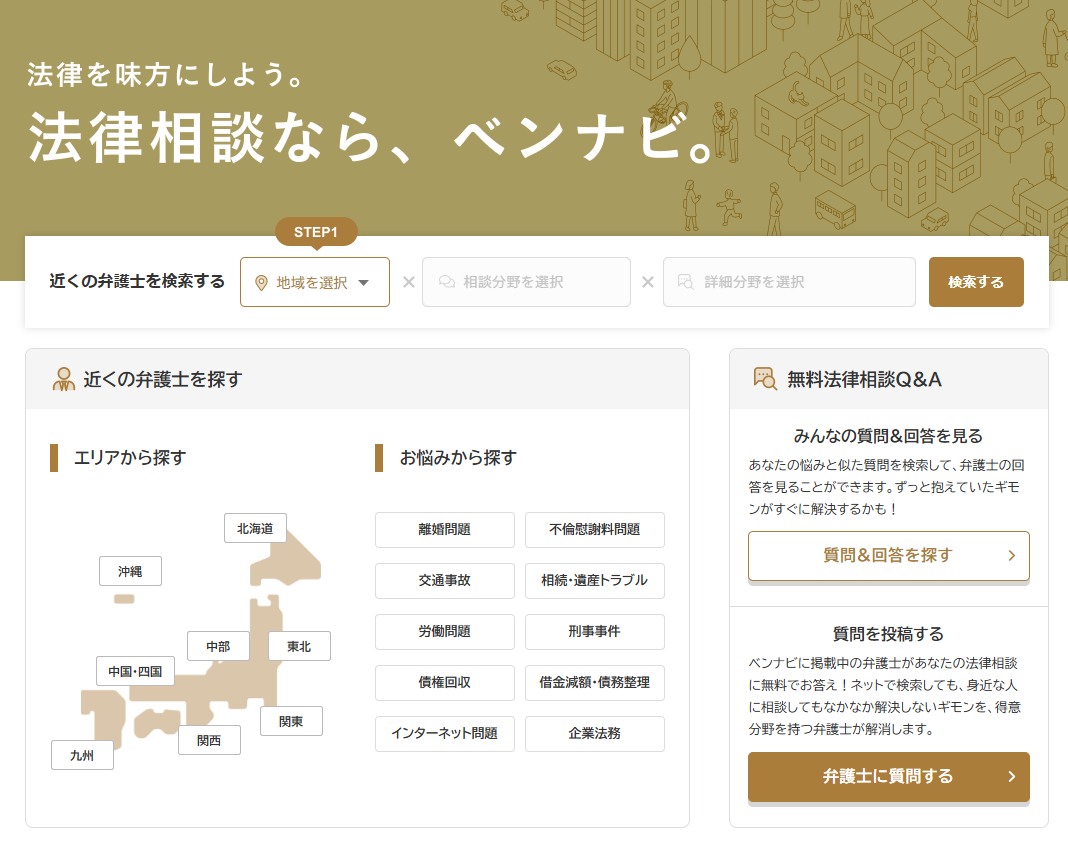This screenshot has height=854, width=1068.
Task: Click the 検索する search button
Action: click(x=976, y=282)
